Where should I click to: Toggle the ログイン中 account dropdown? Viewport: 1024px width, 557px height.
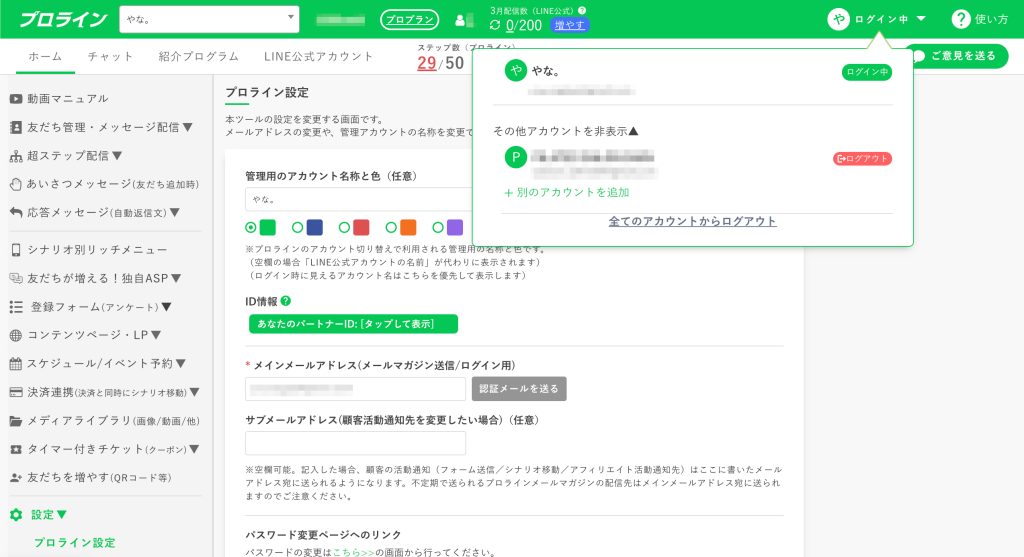pos(876,19)
